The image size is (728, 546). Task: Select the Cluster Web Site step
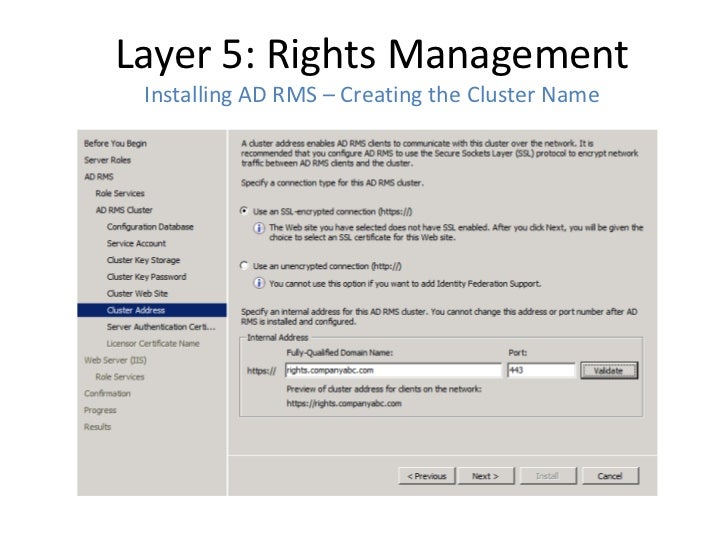point(137,294)
